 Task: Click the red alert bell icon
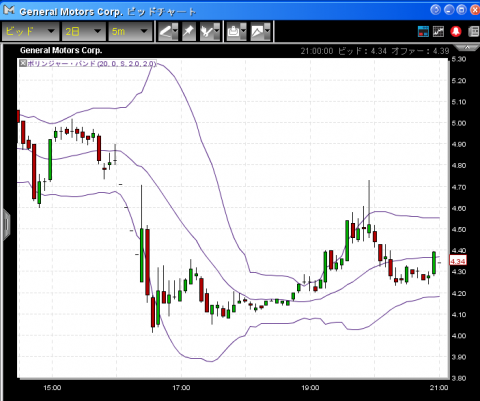(456, 32)
